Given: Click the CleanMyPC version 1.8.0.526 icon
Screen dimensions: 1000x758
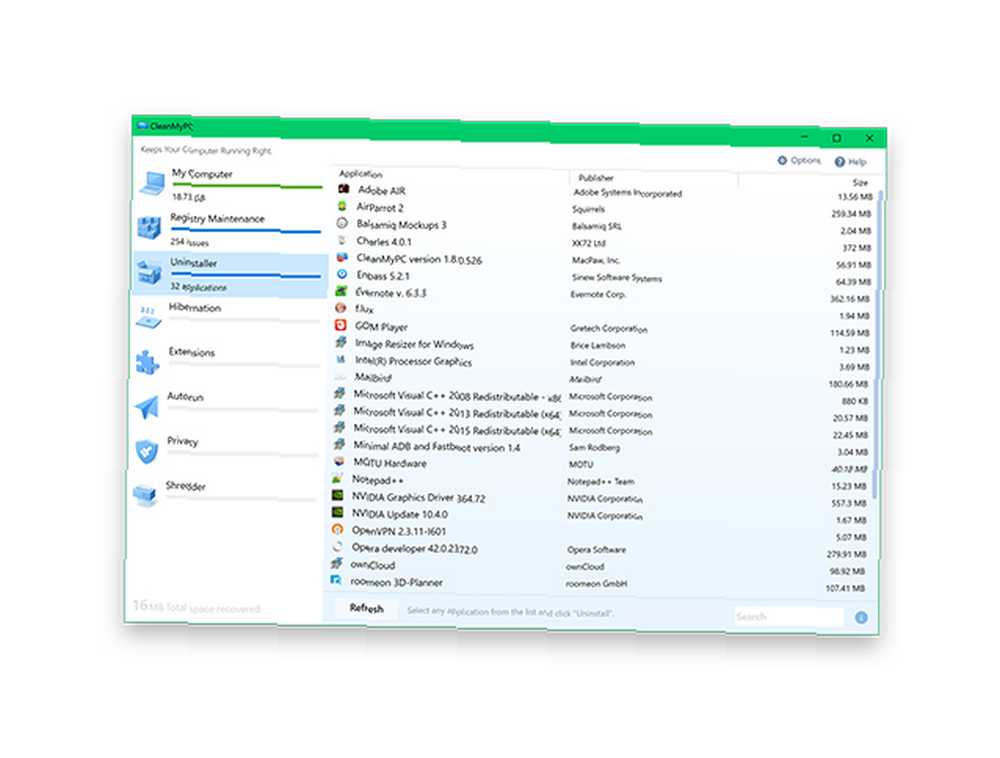Looking at the screenshot, I should [342, 258].
